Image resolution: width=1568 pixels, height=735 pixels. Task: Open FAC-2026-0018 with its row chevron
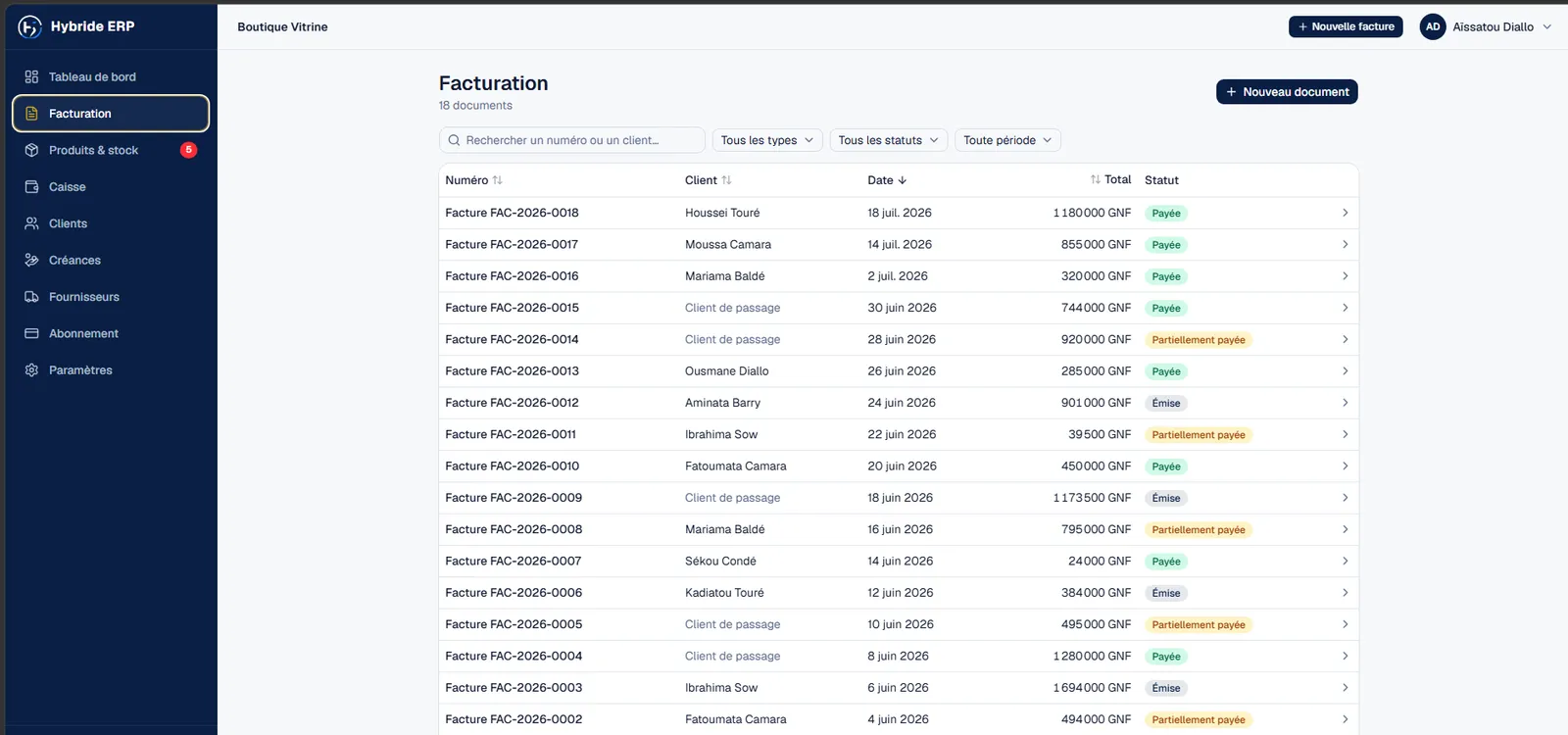(x=1345, y=213)
